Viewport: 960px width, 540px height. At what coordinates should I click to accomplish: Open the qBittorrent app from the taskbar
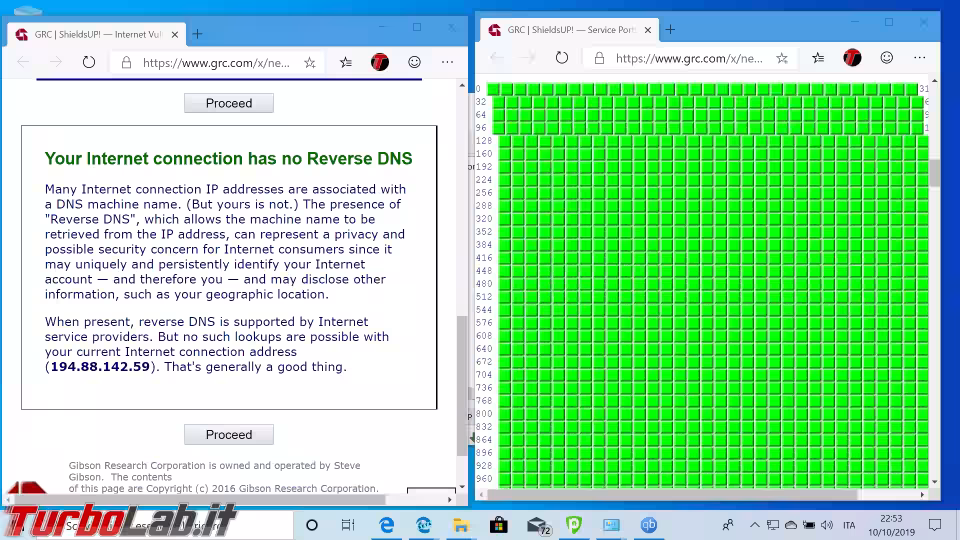[649, 525]
